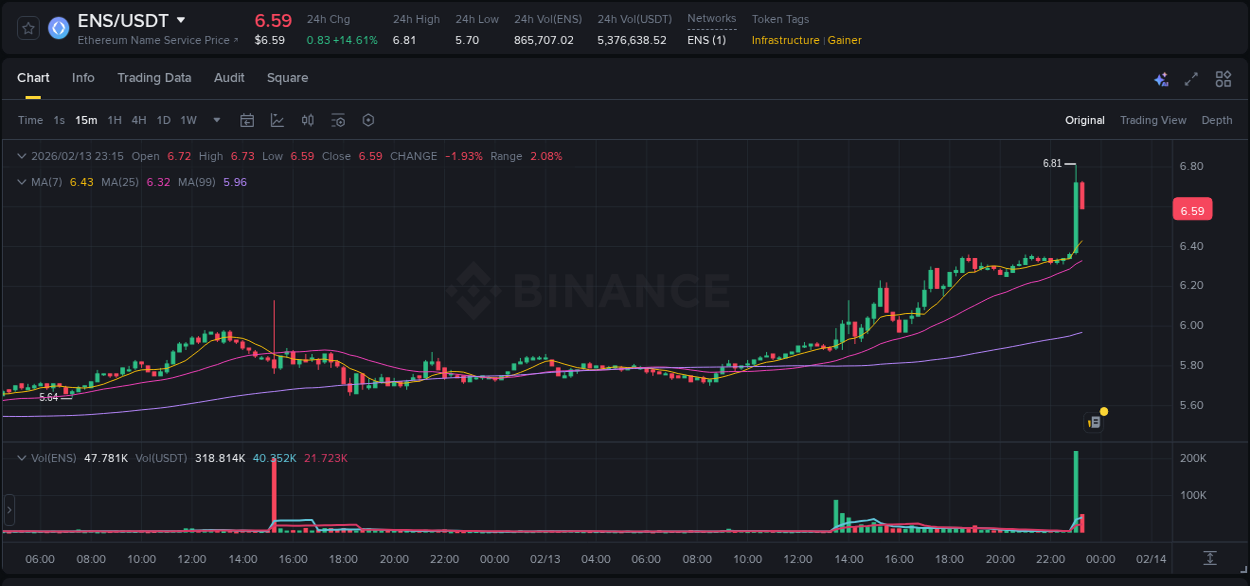Expand chart to fullscreen with arrow icon
This screenshot has width=1250, height=586.
pyautogui.click(x=1191, y=78)
